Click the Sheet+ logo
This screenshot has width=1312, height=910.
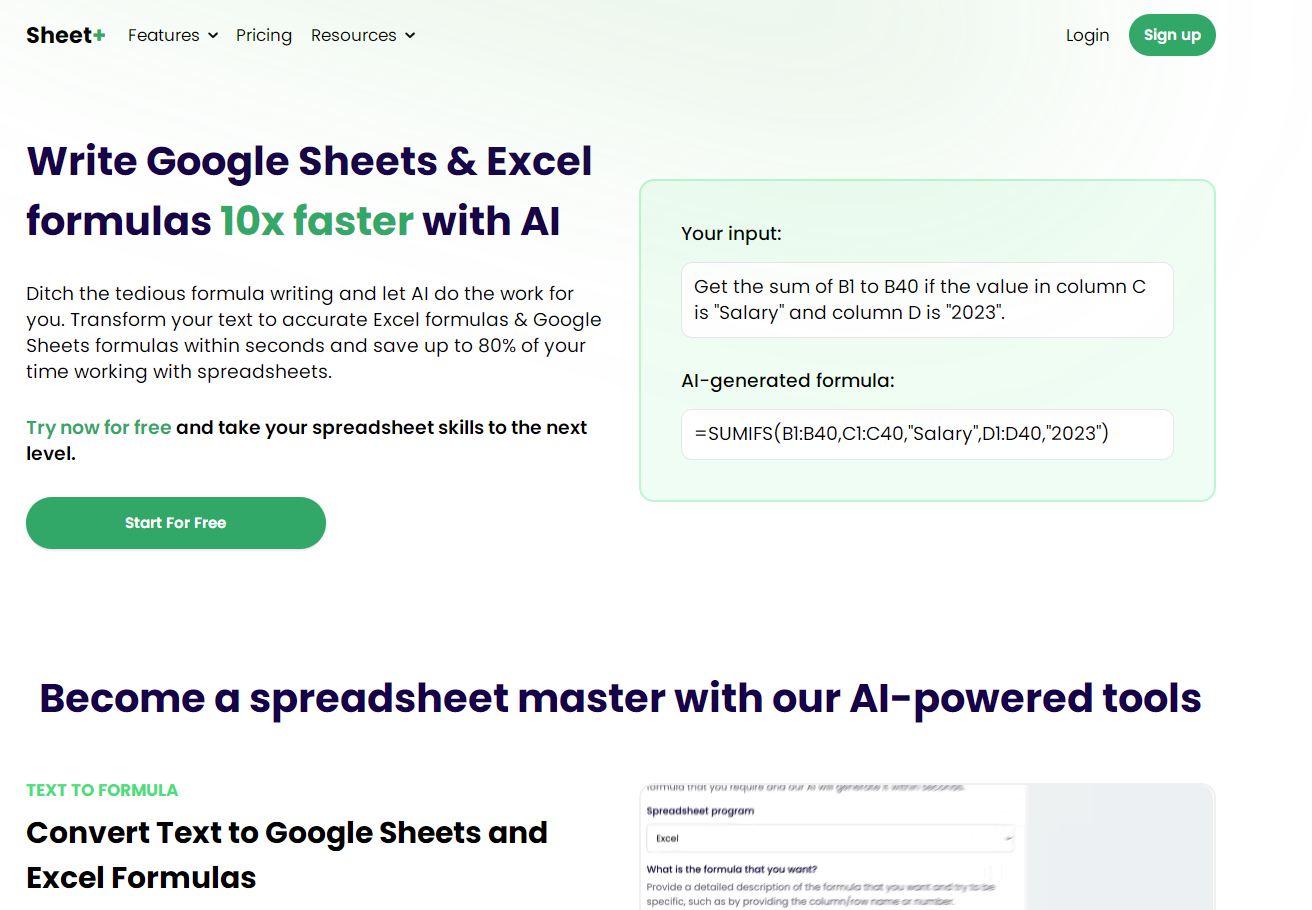point(65,35)
